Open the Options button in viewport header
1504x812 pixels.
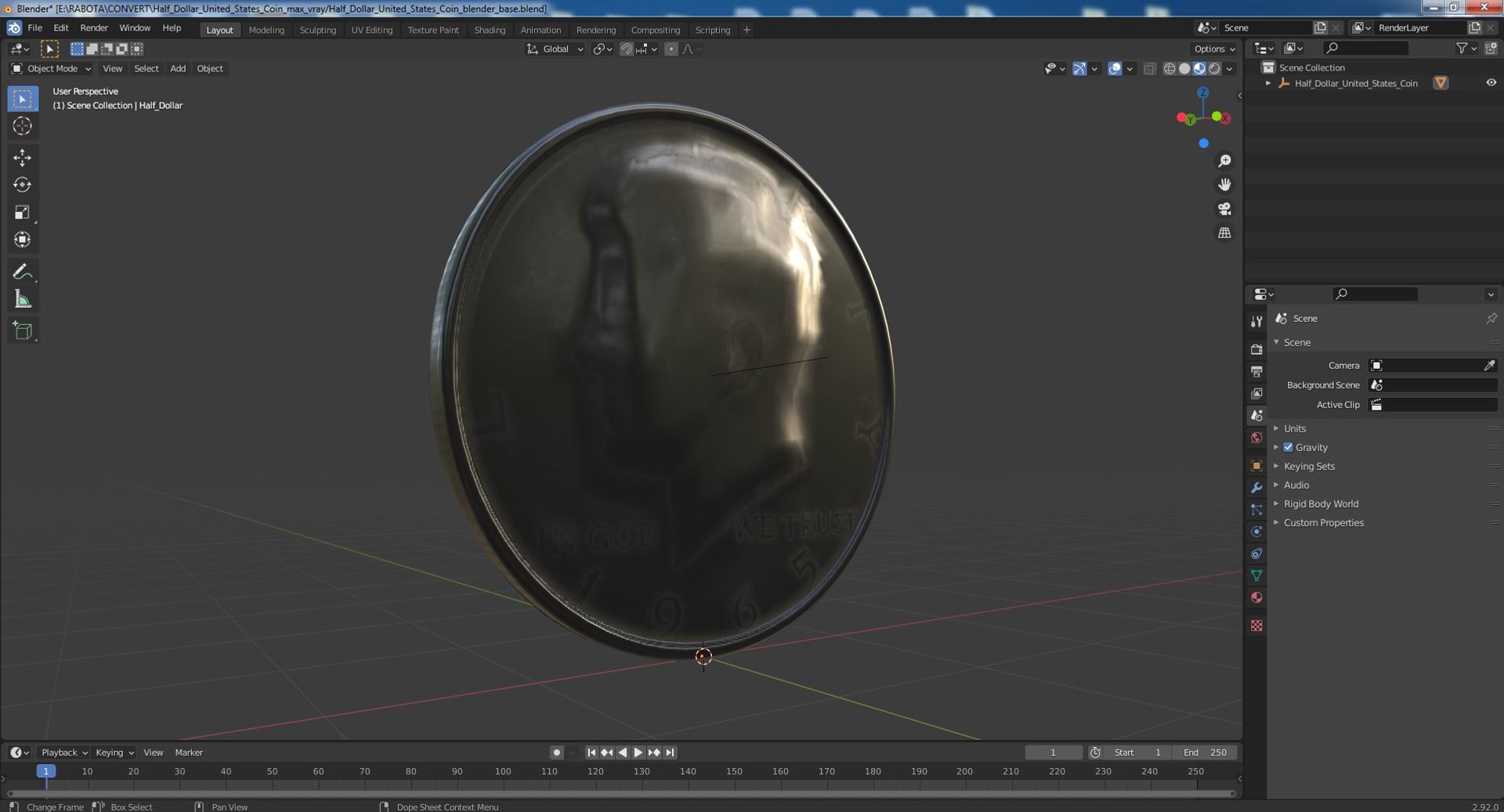[x=1214, y=49]
